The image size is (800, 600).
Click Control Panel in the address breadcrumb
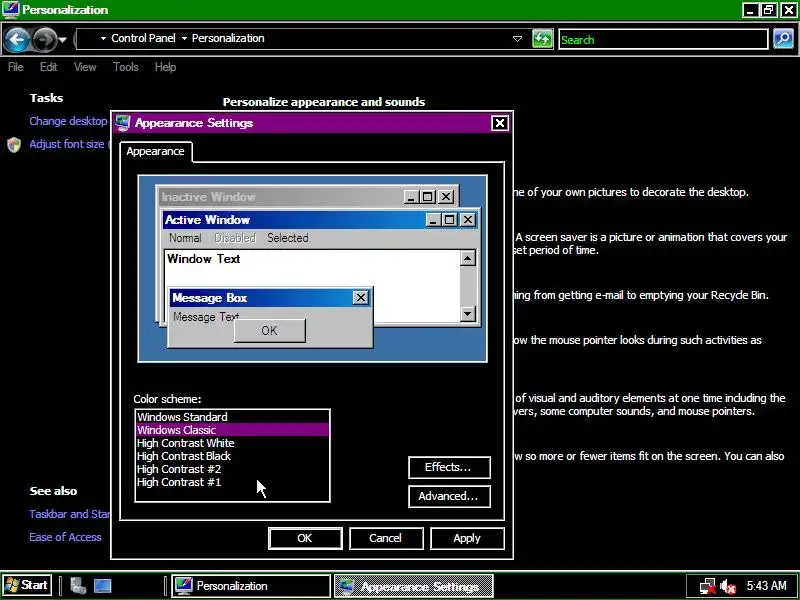pos(143,38)
